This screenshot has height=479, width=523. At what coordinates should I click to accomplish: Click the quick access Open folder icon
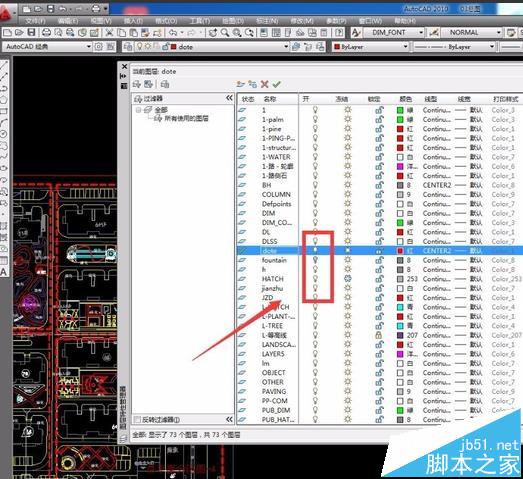tap(38, 9)
